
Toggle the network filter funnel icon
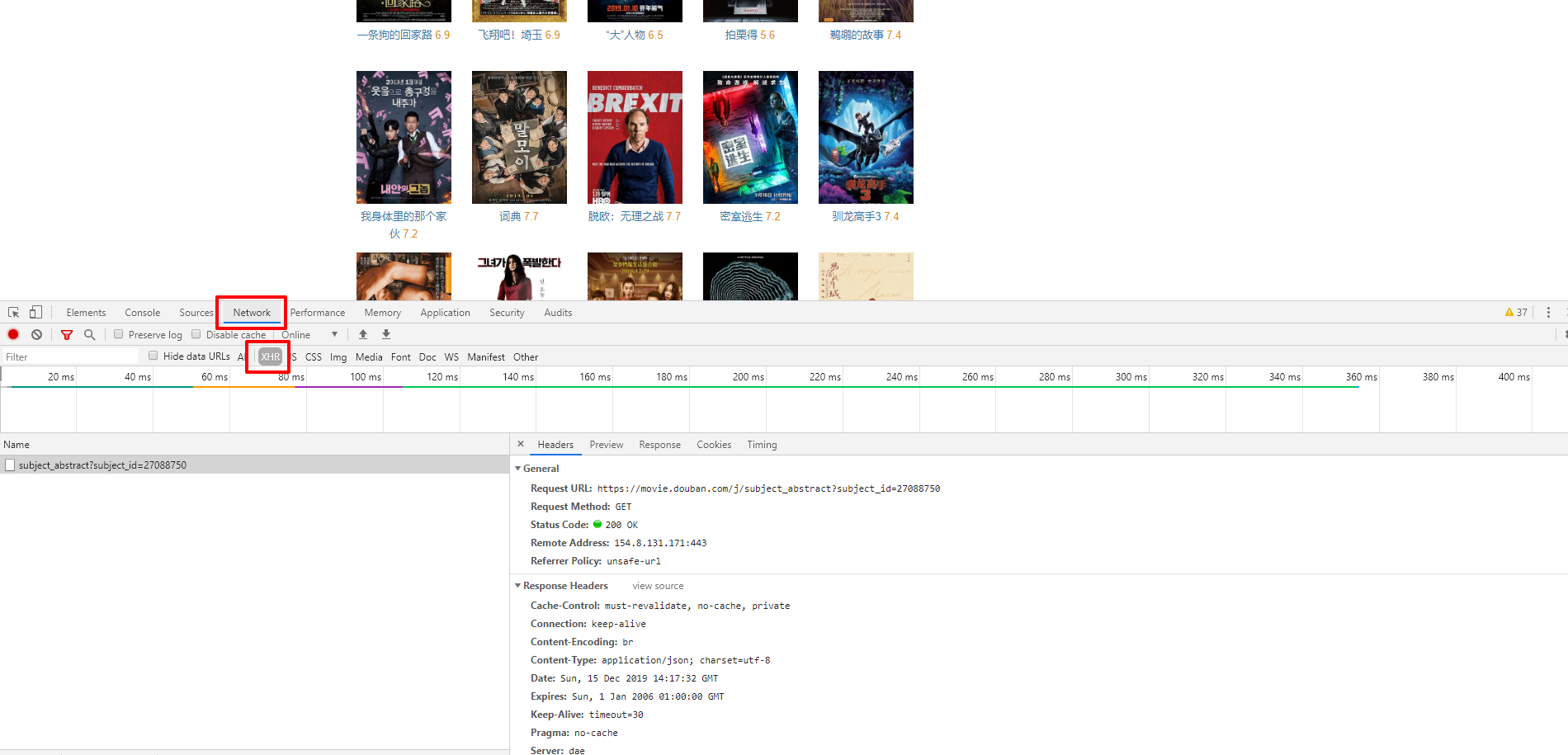pyautogui.click(x=67, y=334)
